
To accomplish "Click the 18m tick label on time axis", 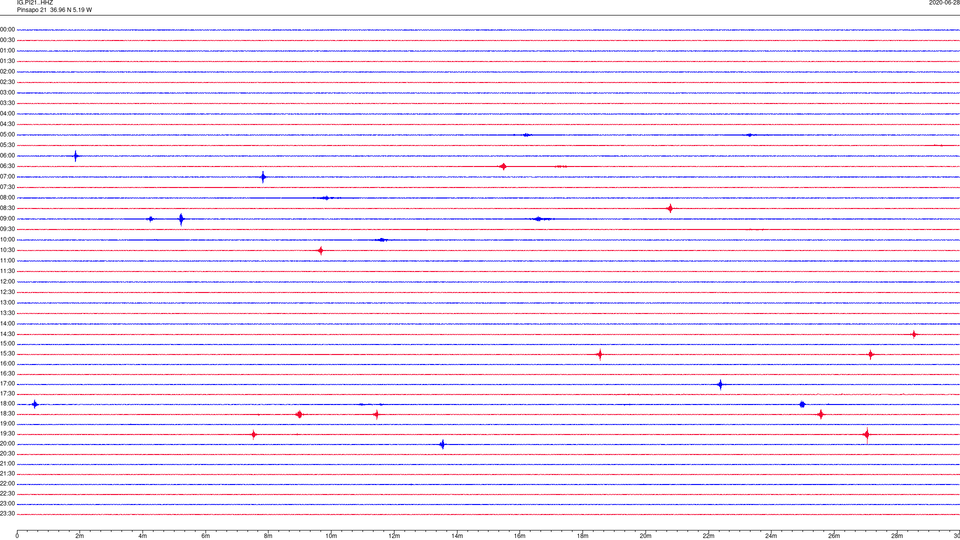I will point(582,536).
